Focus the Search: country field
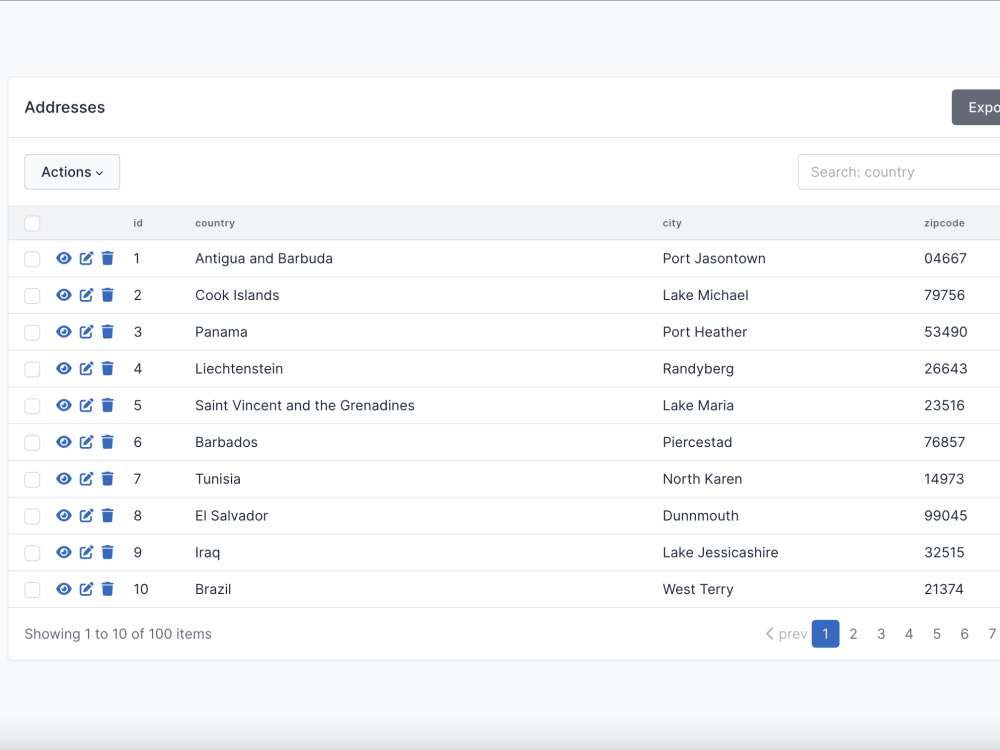Screen dimensions: 1000x750 pos(899,172)
